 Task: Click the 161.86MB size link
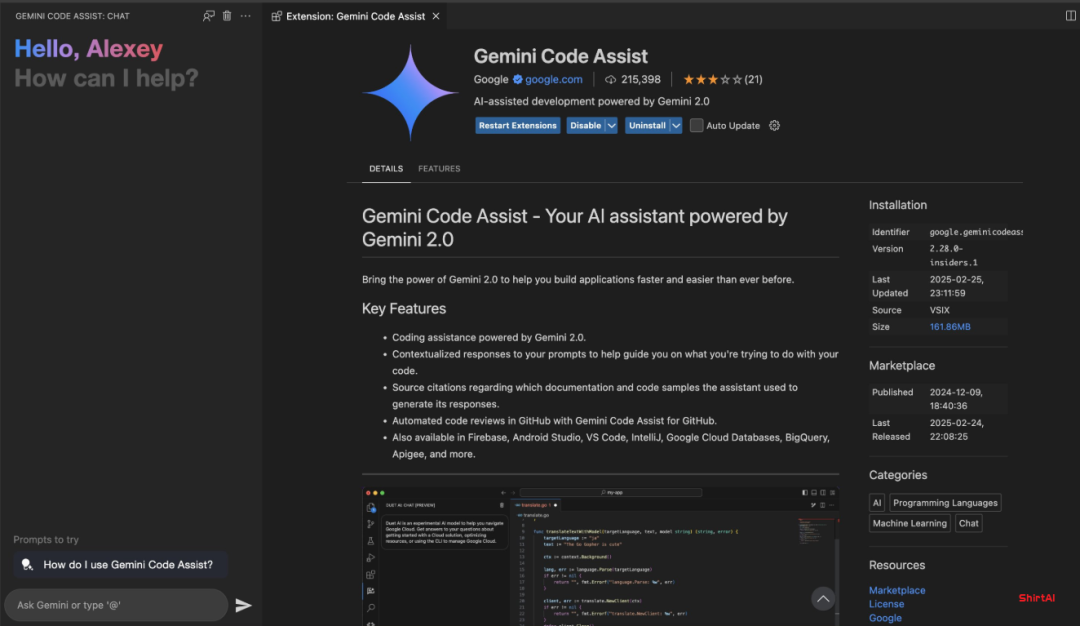tap(950, 327)
